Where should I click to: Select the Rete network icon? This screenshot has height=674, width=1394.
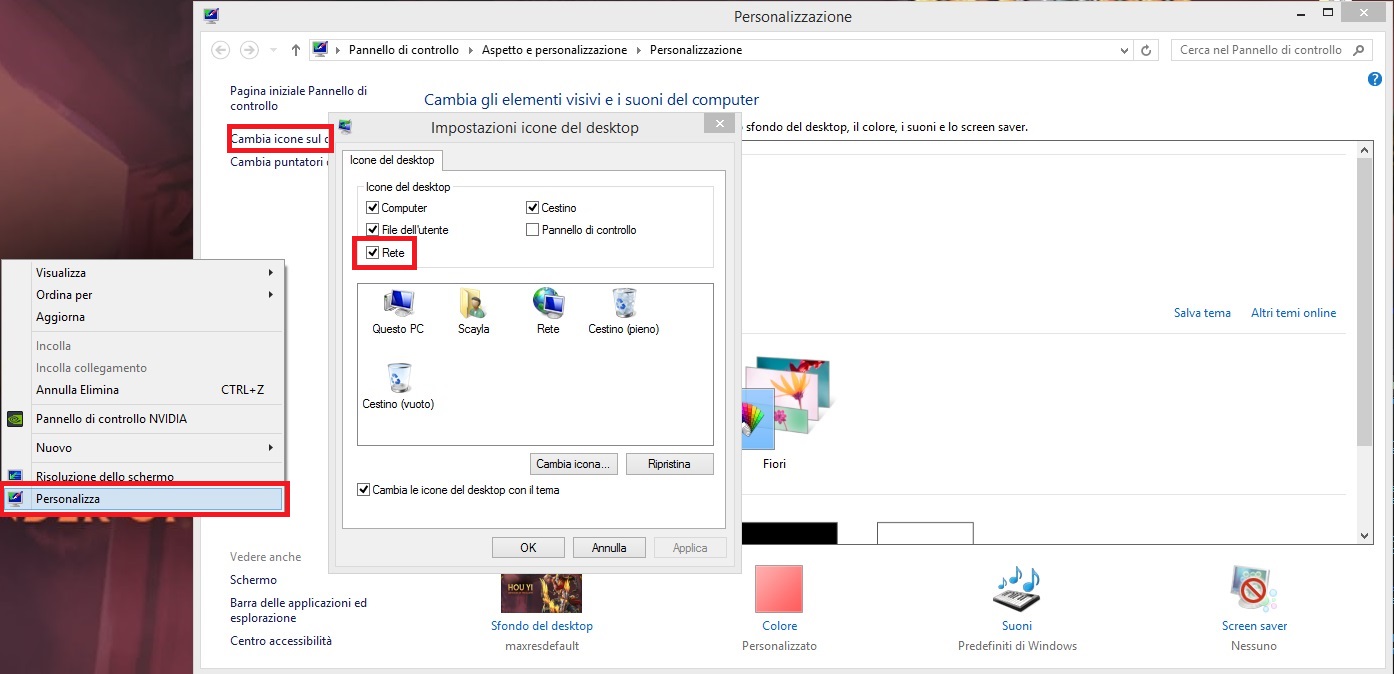(x=548, y=304)
